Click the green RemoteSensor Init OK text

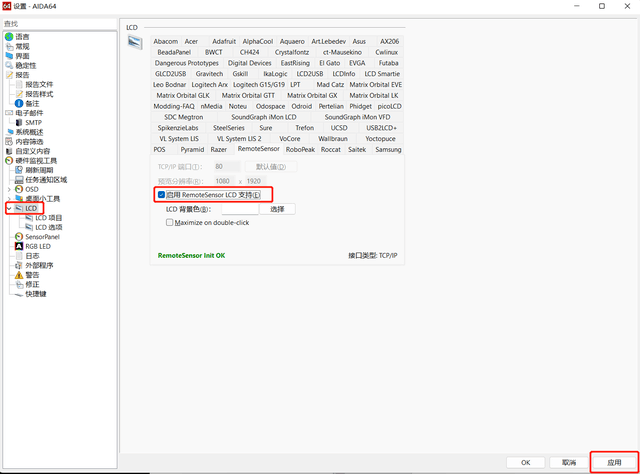[191, 256]
